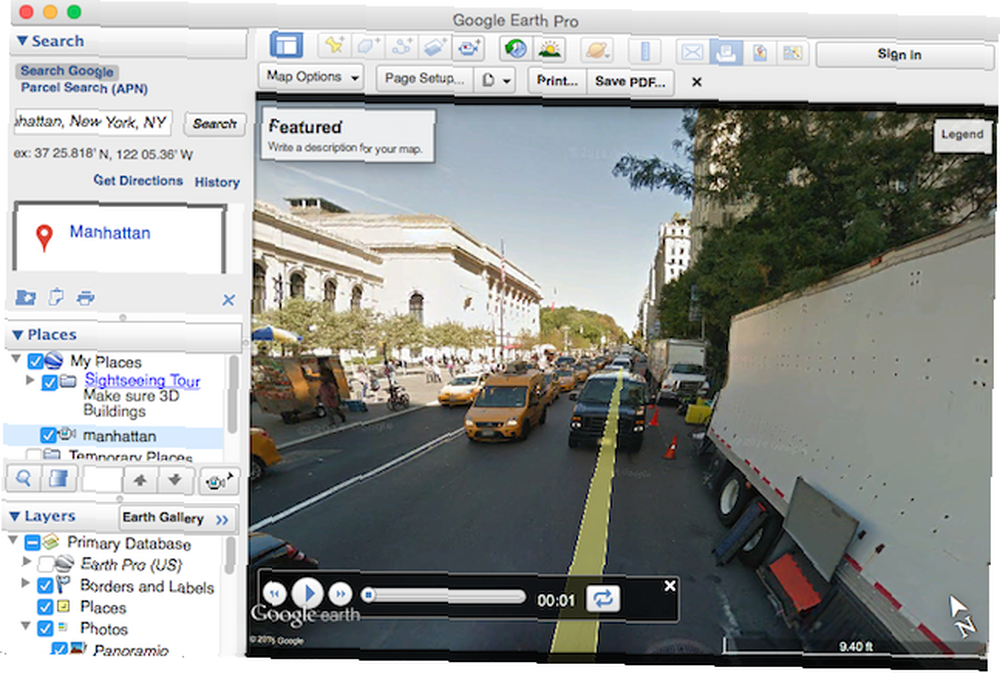Open the Get Directions link
Screen dimensions: 1000x673
[x=138, y=181]
